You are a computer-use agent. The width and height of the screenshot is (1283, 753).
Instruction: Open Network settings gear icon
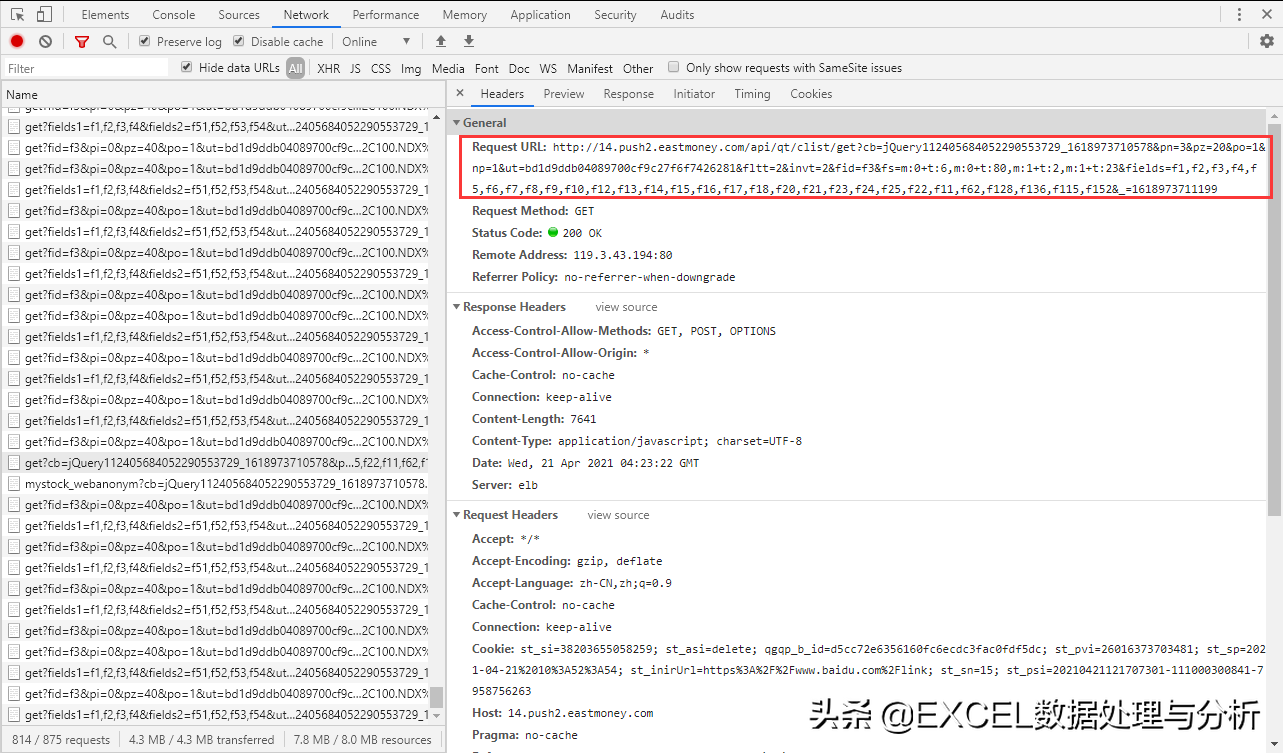[x=1267, y=41]
